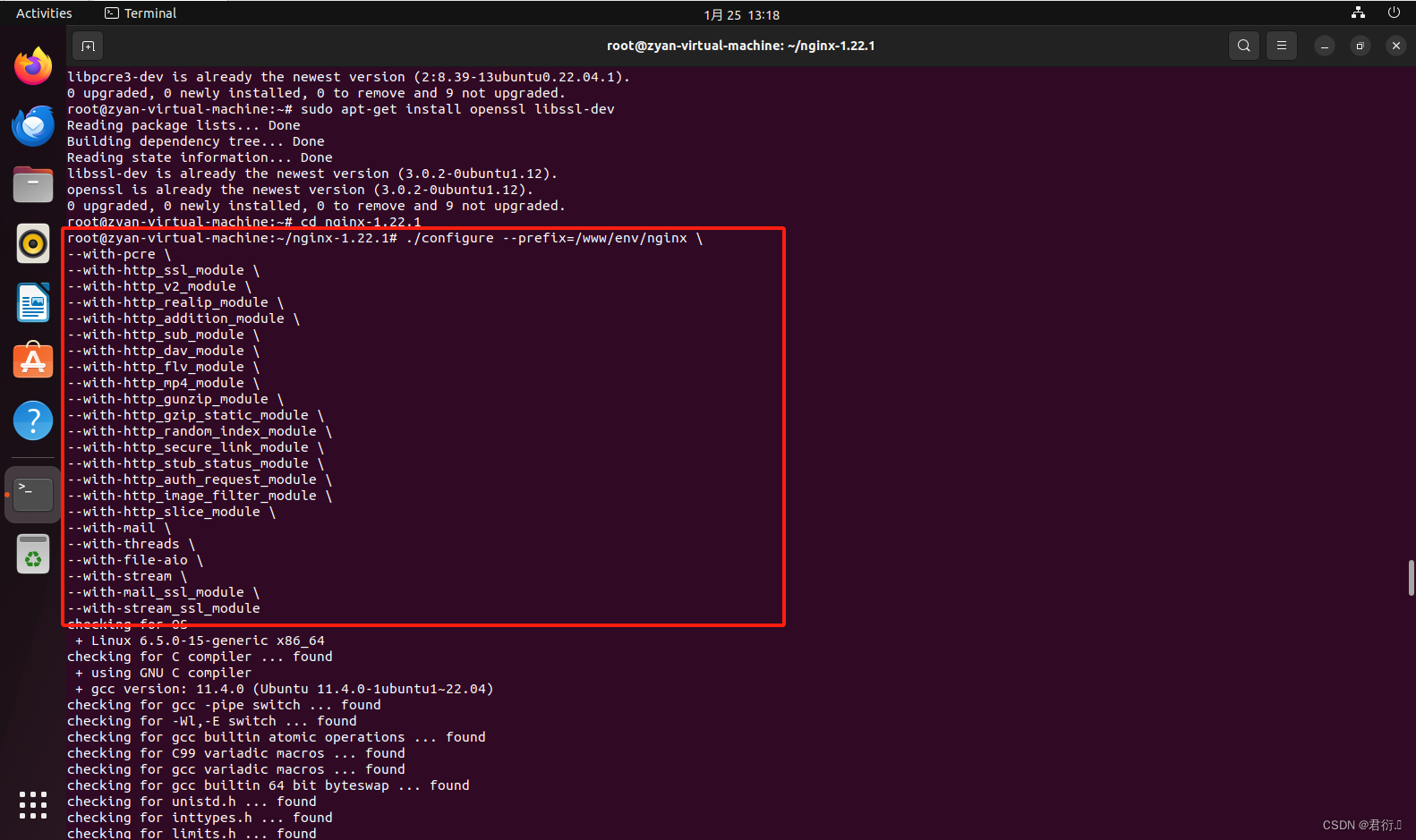
Task: Show Applications grid at dock bottom
Action: [33, 804]
